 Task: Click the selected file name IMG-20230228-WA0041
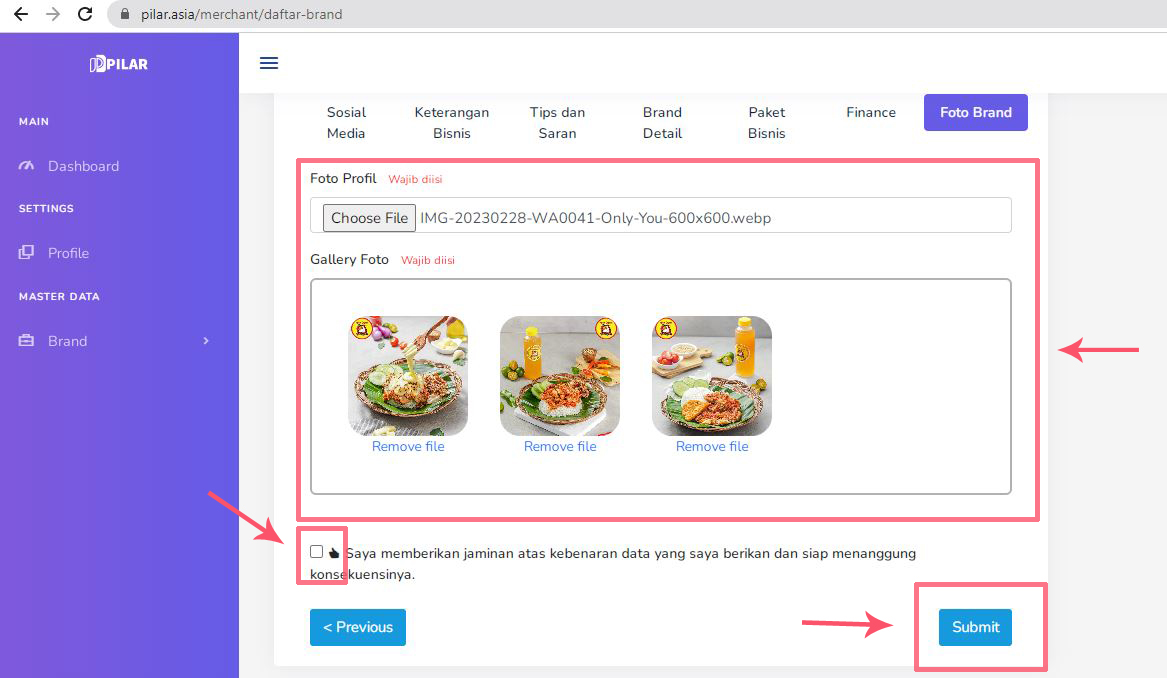[595, 218]
